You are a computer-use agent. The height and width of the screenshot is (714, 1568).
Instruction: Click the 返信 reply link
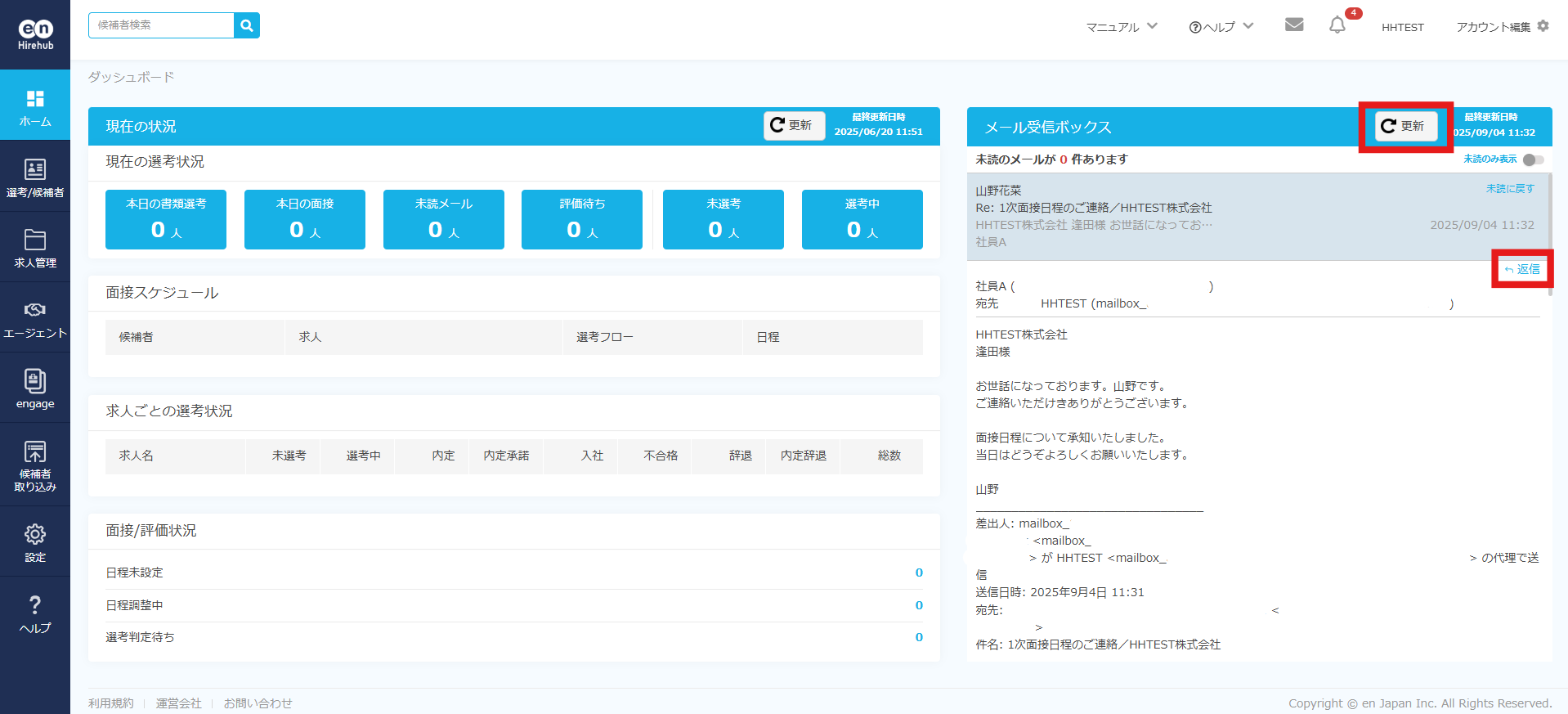pos(1522,269)
